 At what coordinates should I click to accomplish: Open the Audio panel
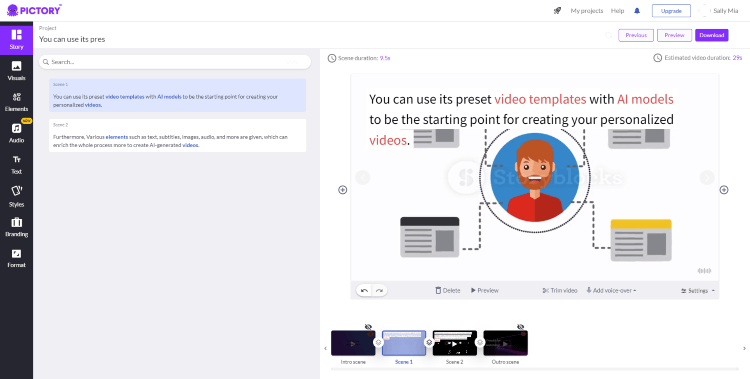pyautogui.click(x=16, y=133)
